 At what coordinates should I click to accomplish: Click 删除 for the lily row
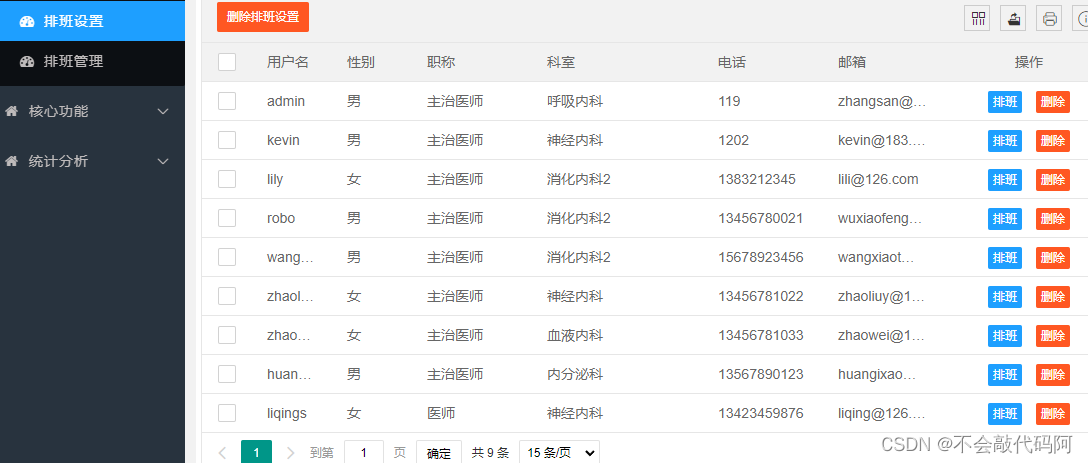point(1053,180)
